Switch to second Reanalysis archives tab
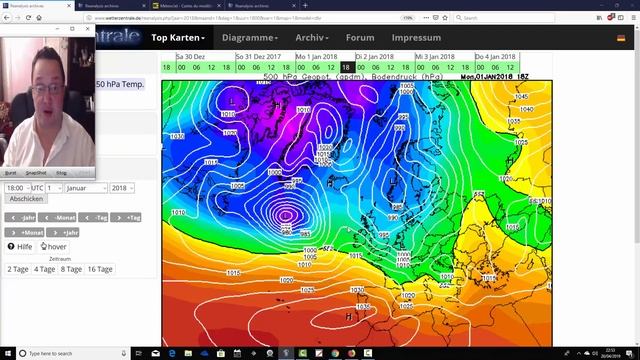 [x=111, y=6]
